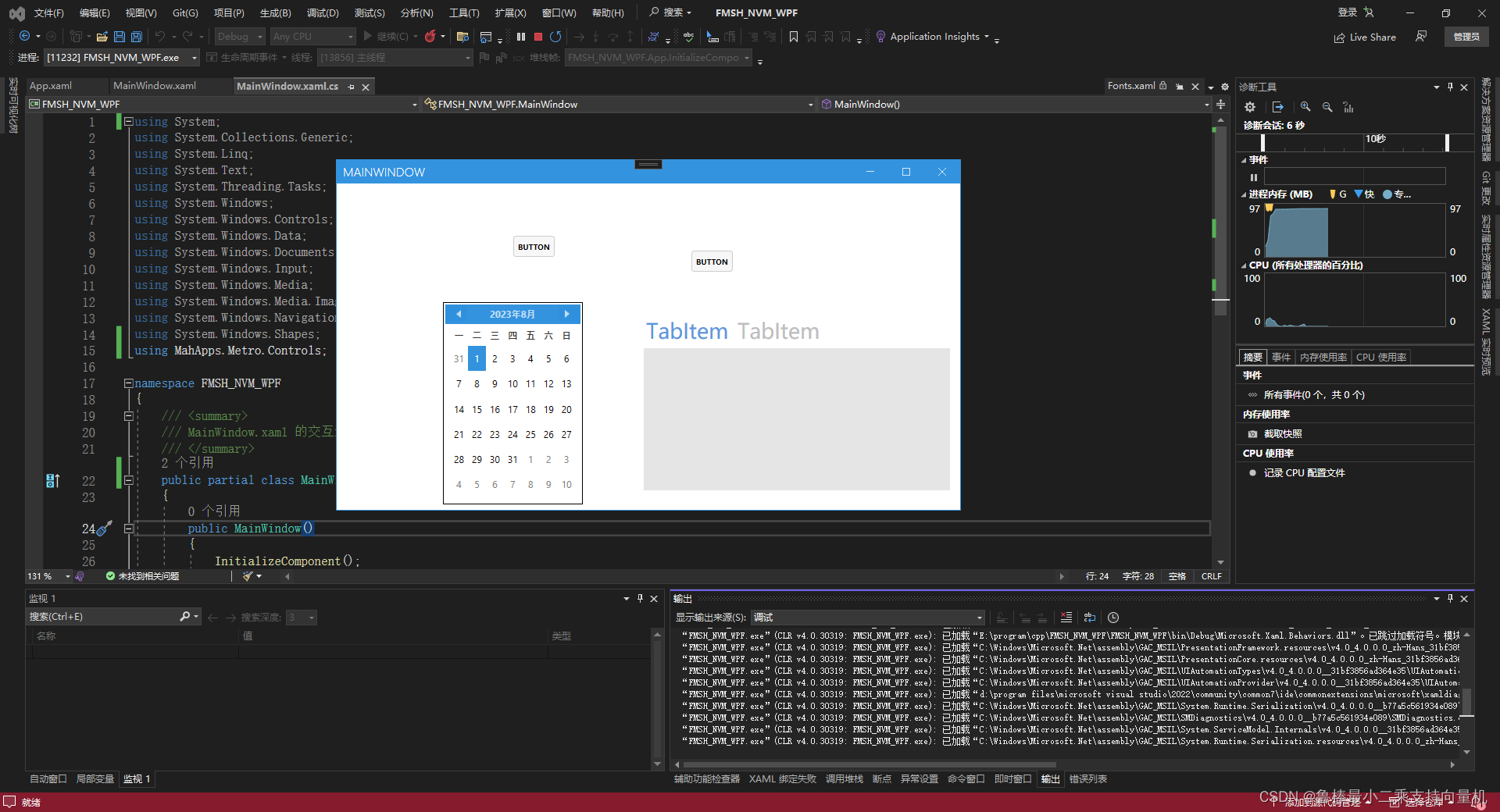Start recording CPU profile
Image resolution: width=1500 pixels, height=812 pixels.
(x=1304, y=473)
